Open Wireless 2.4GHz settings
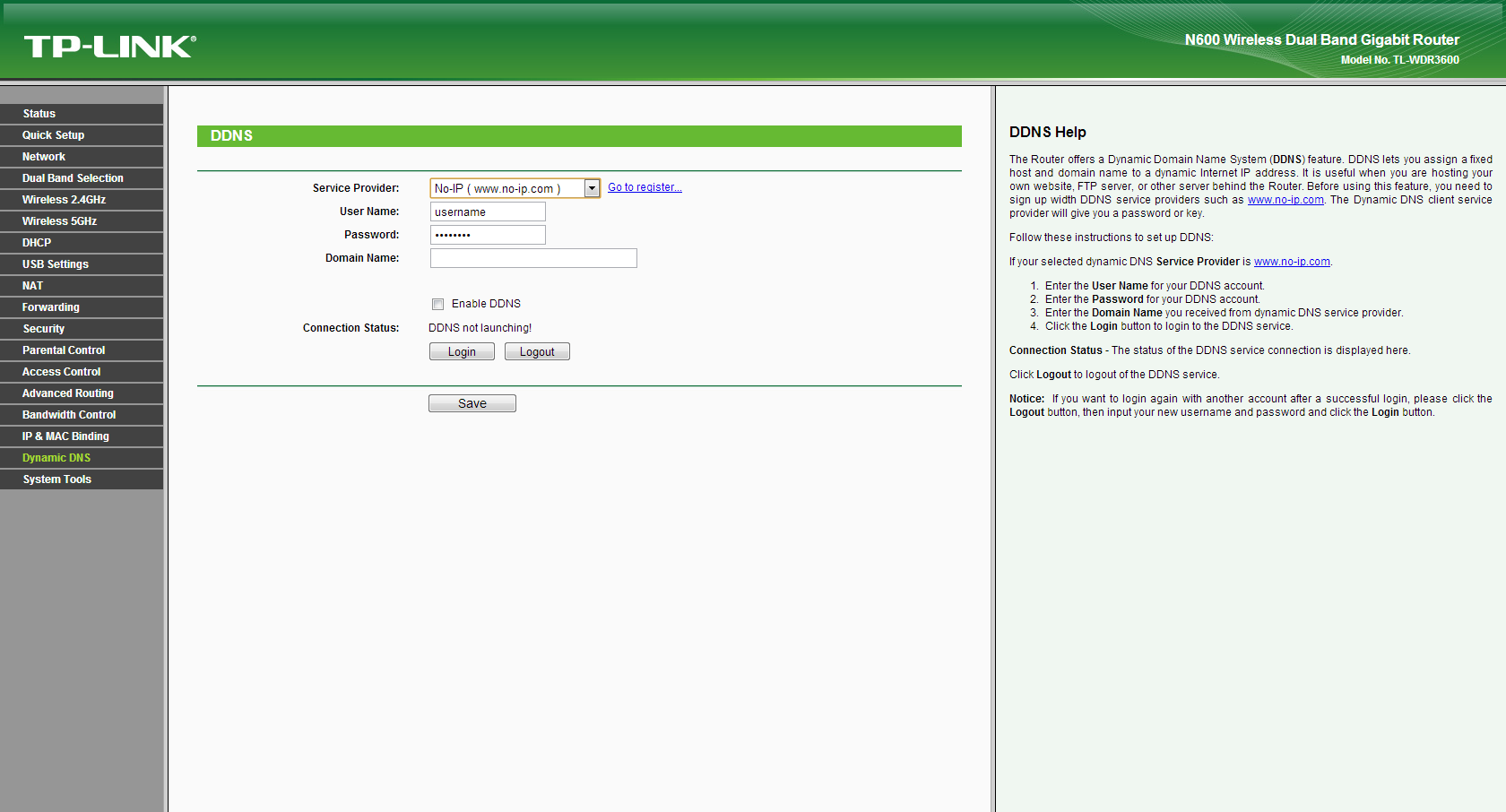This screenshot has height=812, width=1506. [x=82, y=200]
